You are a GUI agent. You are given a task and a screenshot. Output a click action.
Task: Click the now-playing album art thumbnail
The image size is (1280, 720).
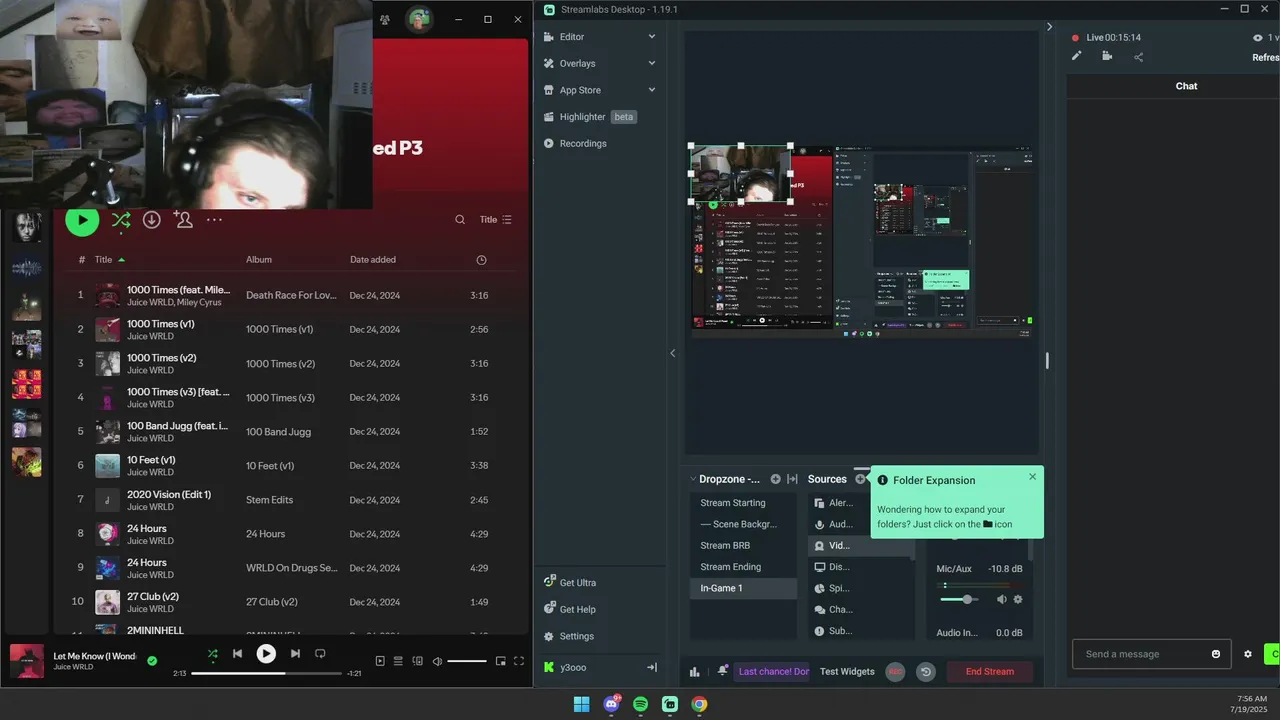(27, 661)
